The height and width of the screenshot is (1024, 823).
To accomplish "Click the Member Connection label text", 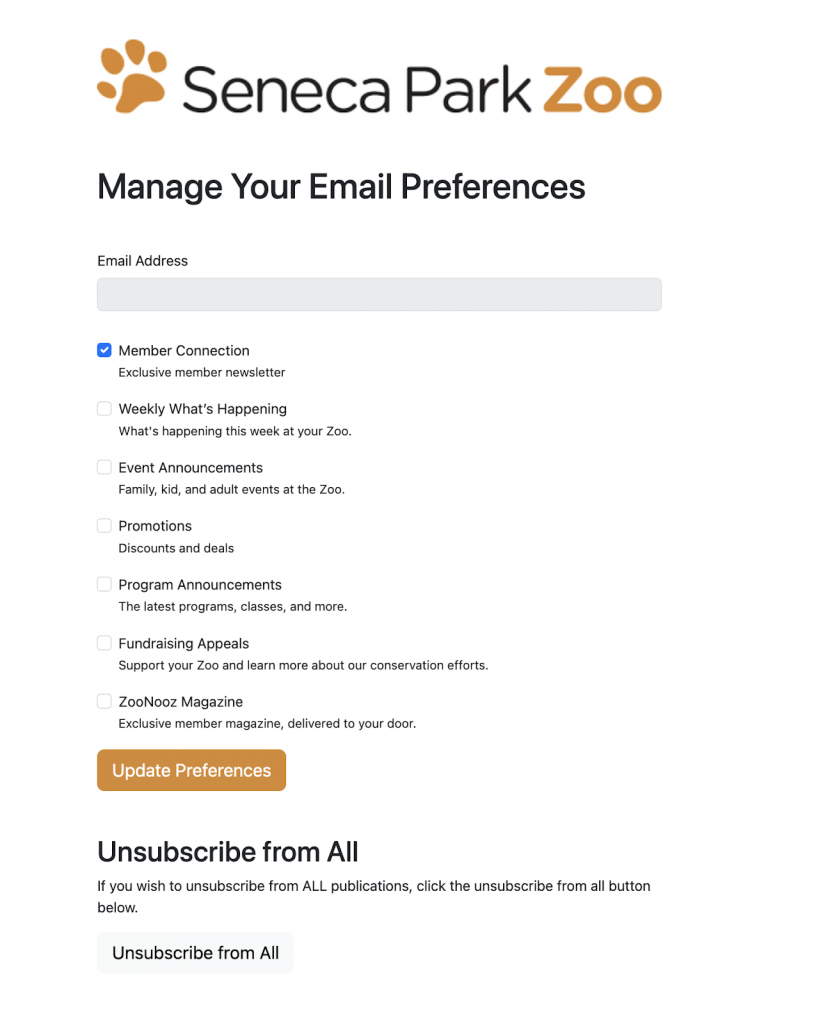I will [184, 351].
